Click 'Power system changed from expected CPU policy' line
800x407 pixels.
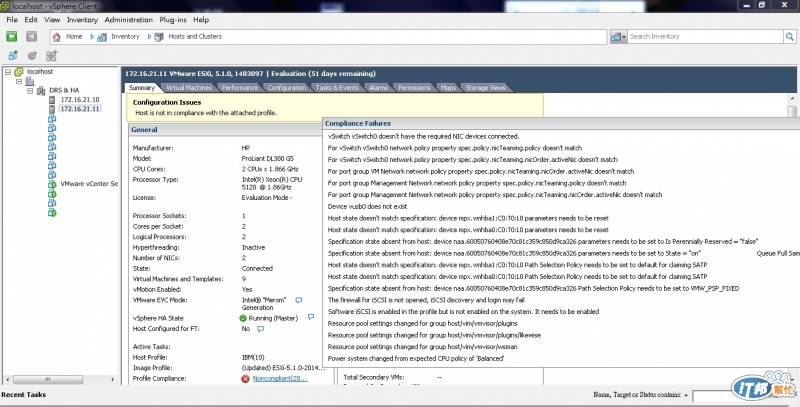tap(416, 359)
